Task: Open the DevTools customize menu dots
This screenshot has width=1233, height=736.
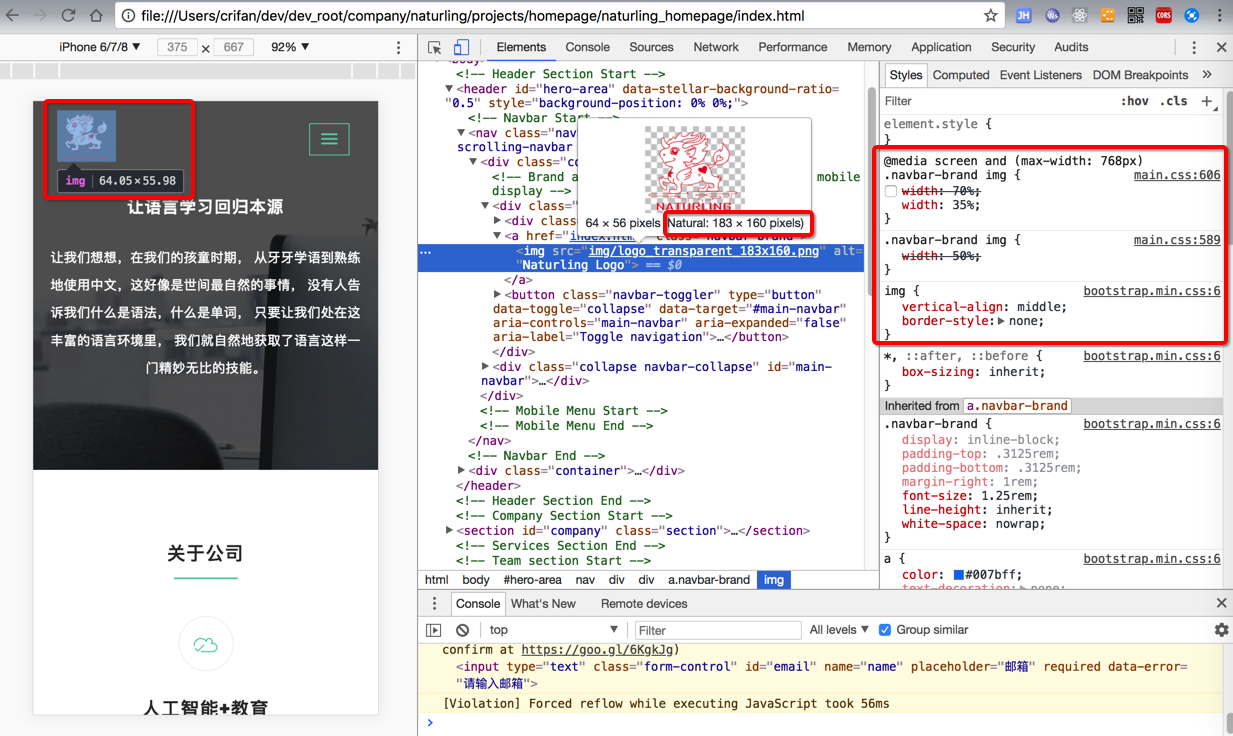Action: (1194, 47)
